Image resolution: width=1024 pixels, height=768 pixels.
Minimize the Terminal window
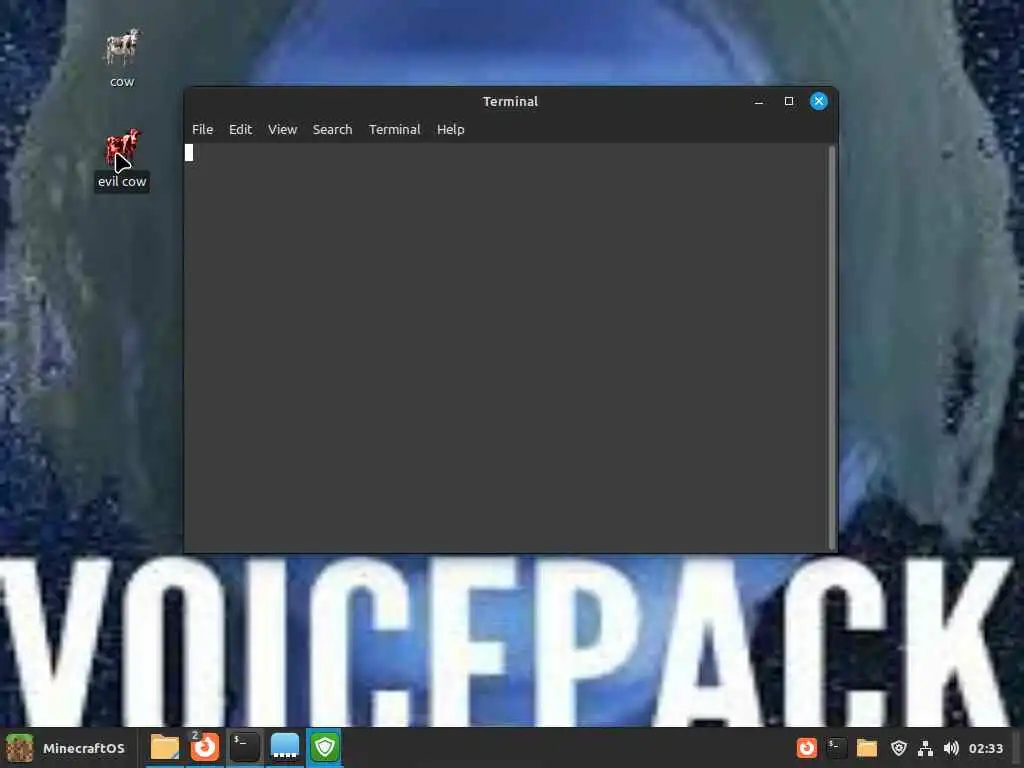(x=759, y=102)
